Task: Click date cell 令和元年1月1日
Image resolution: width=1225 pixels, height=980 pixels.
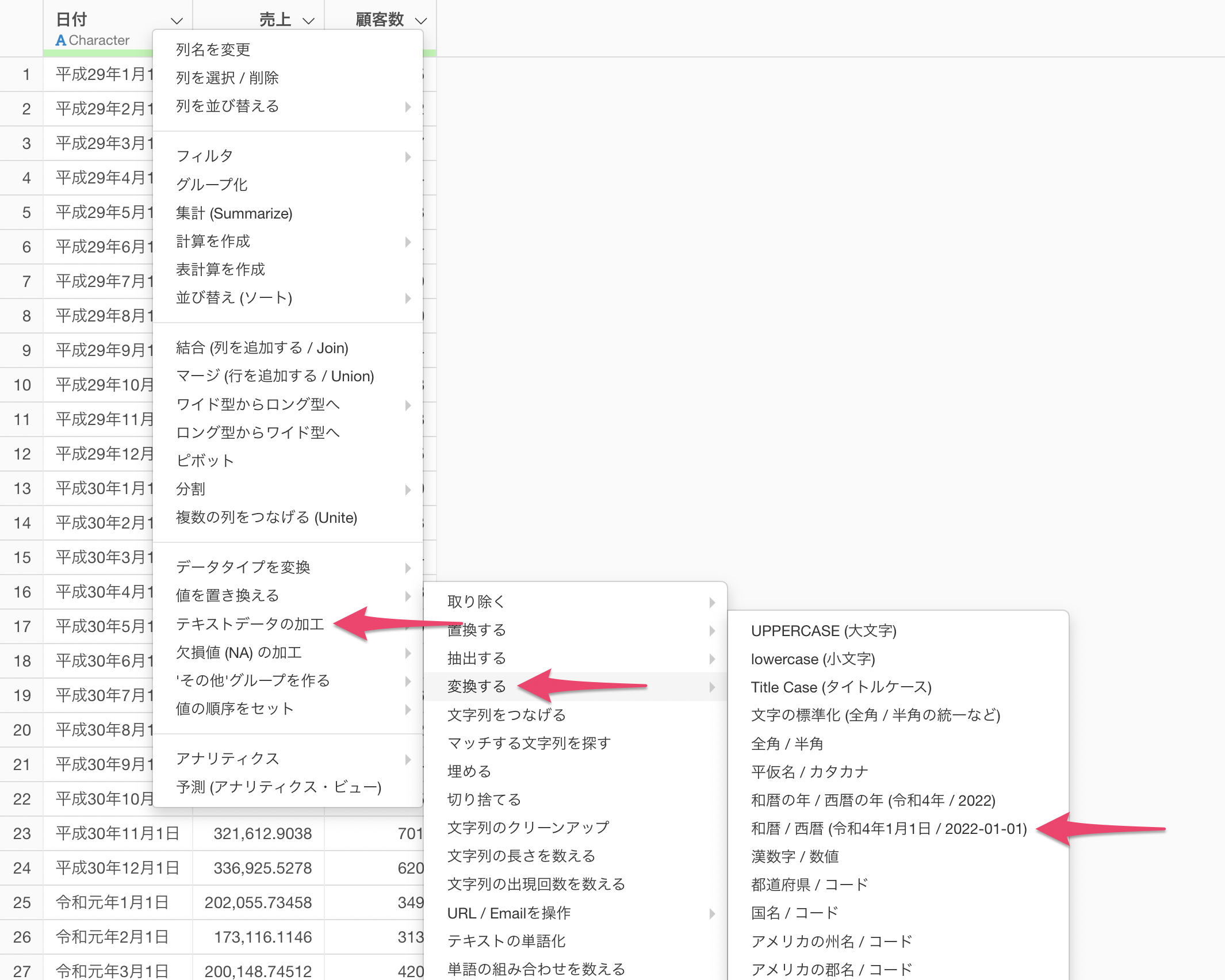Action: [117, 902]
